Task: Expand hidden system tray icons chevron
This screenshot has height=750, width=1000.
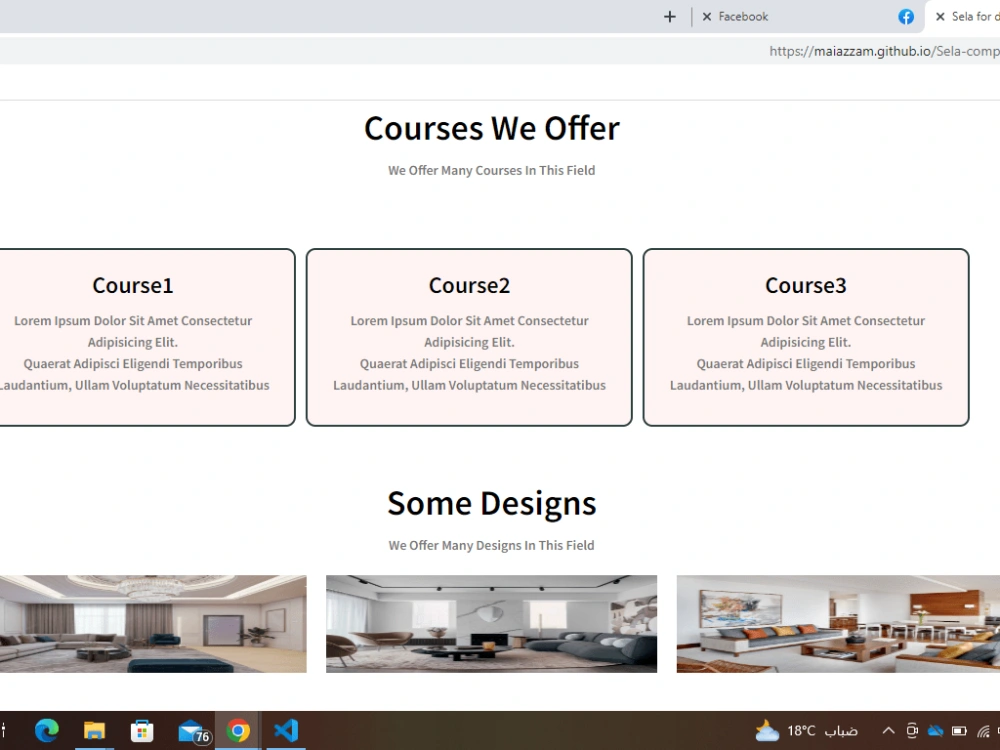Action: click(888, 731)
